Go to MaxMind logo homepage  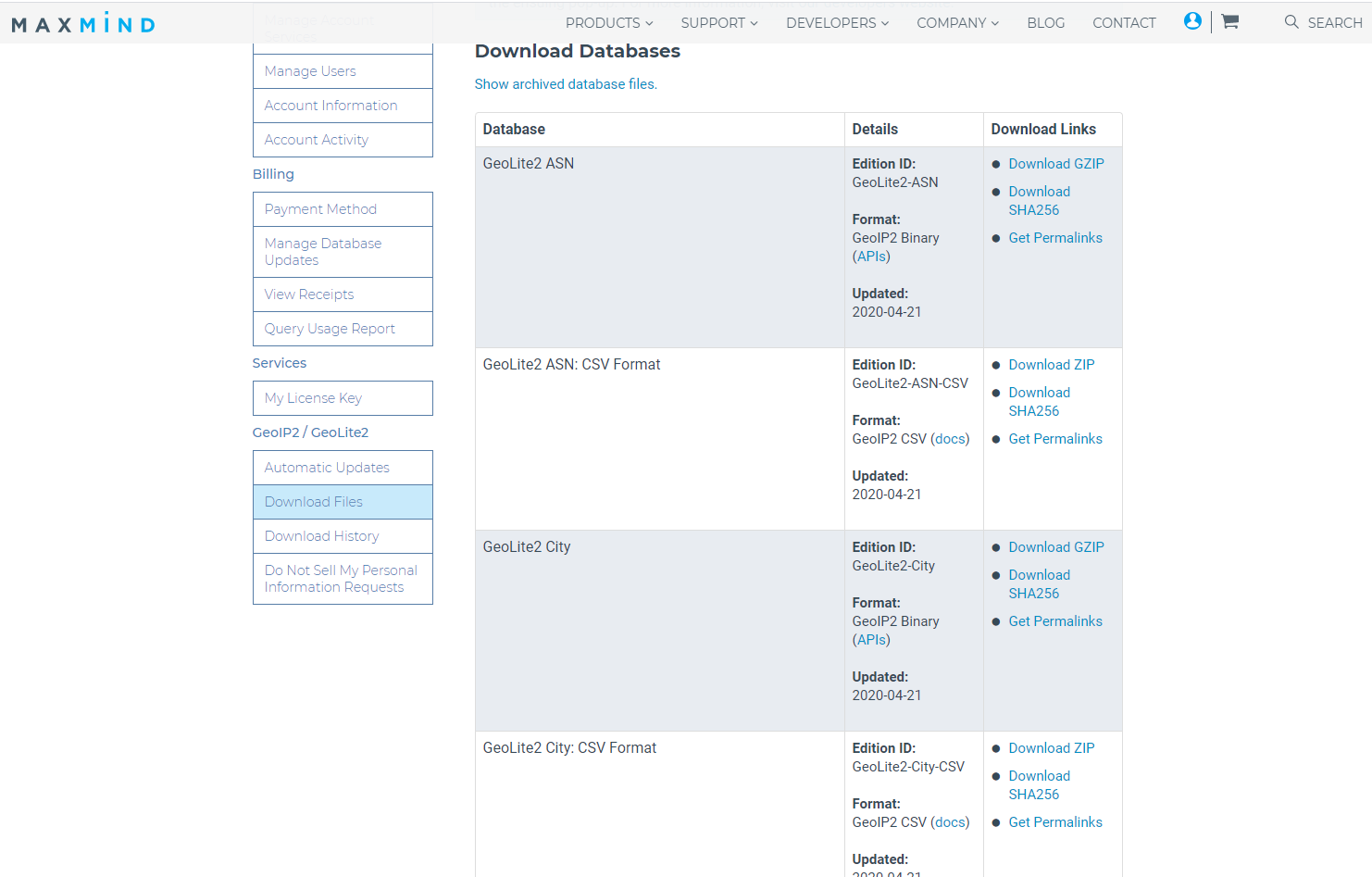83,23
